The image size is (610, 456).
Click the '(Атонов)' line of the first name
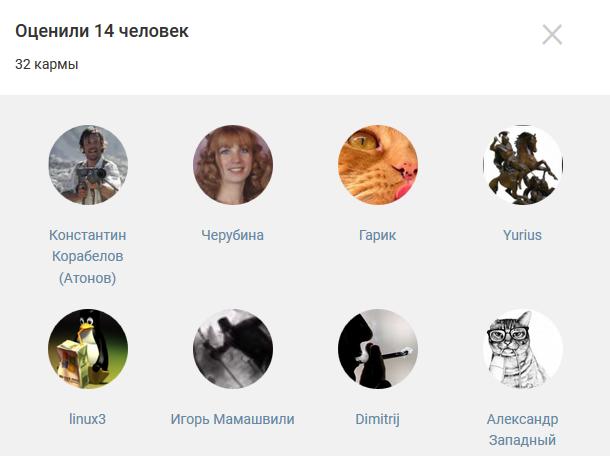88,278
